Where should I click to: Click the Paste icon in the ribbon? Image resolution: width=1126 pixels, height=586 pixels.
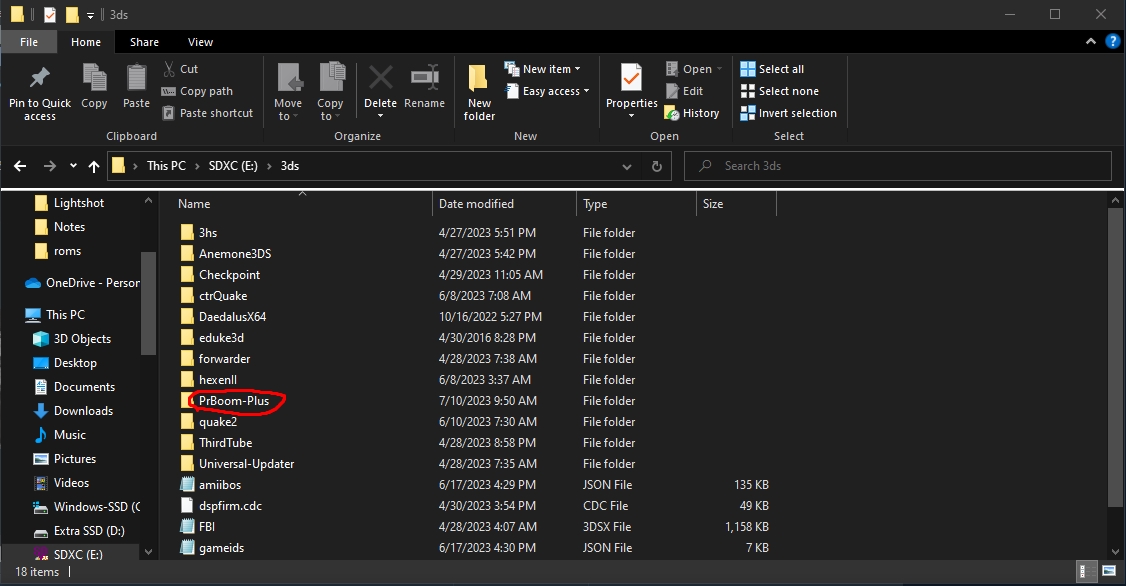136,78
